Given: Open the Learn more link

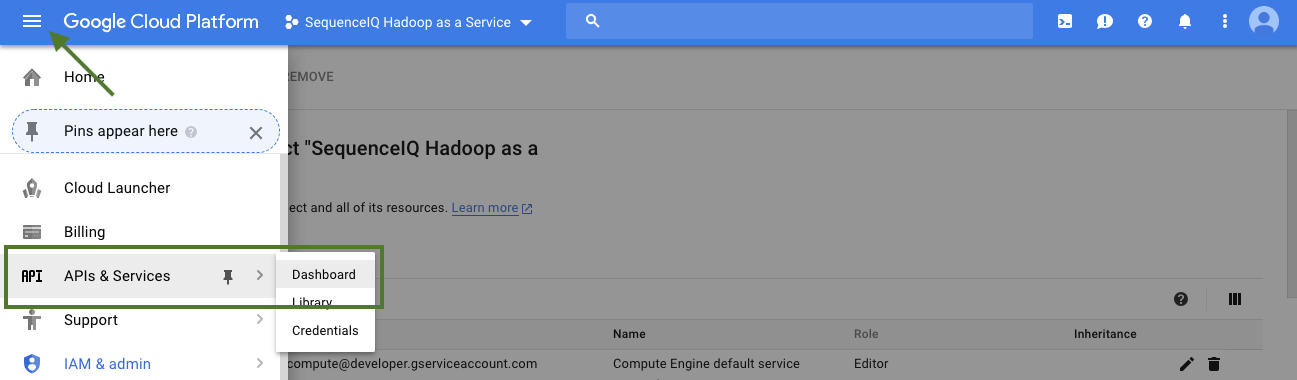Looking at the screenshot, I should click(485, 208).
